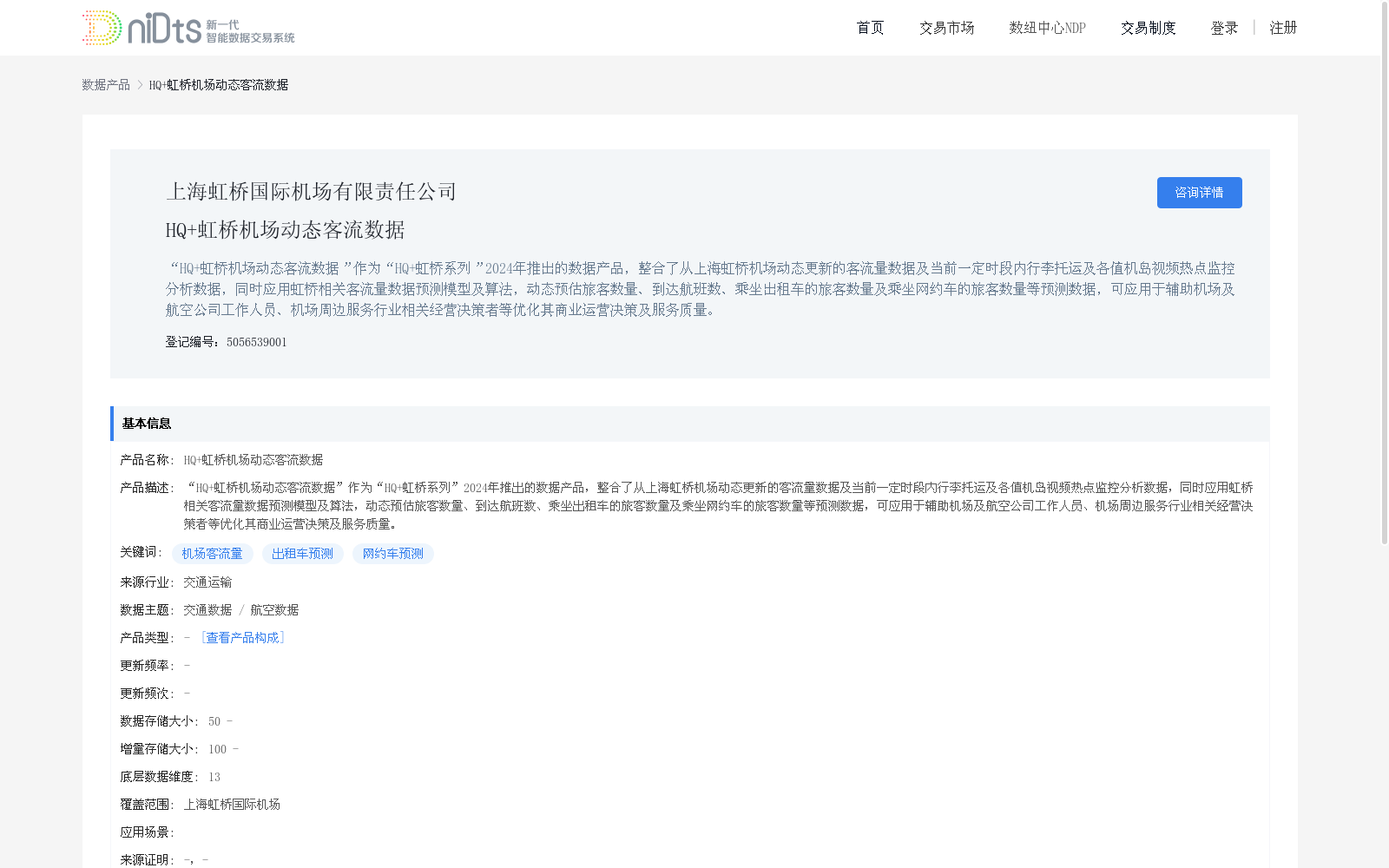Click the blue 咨询详情 consultation button
1389x868 pixels.
tap(1199, 192)
